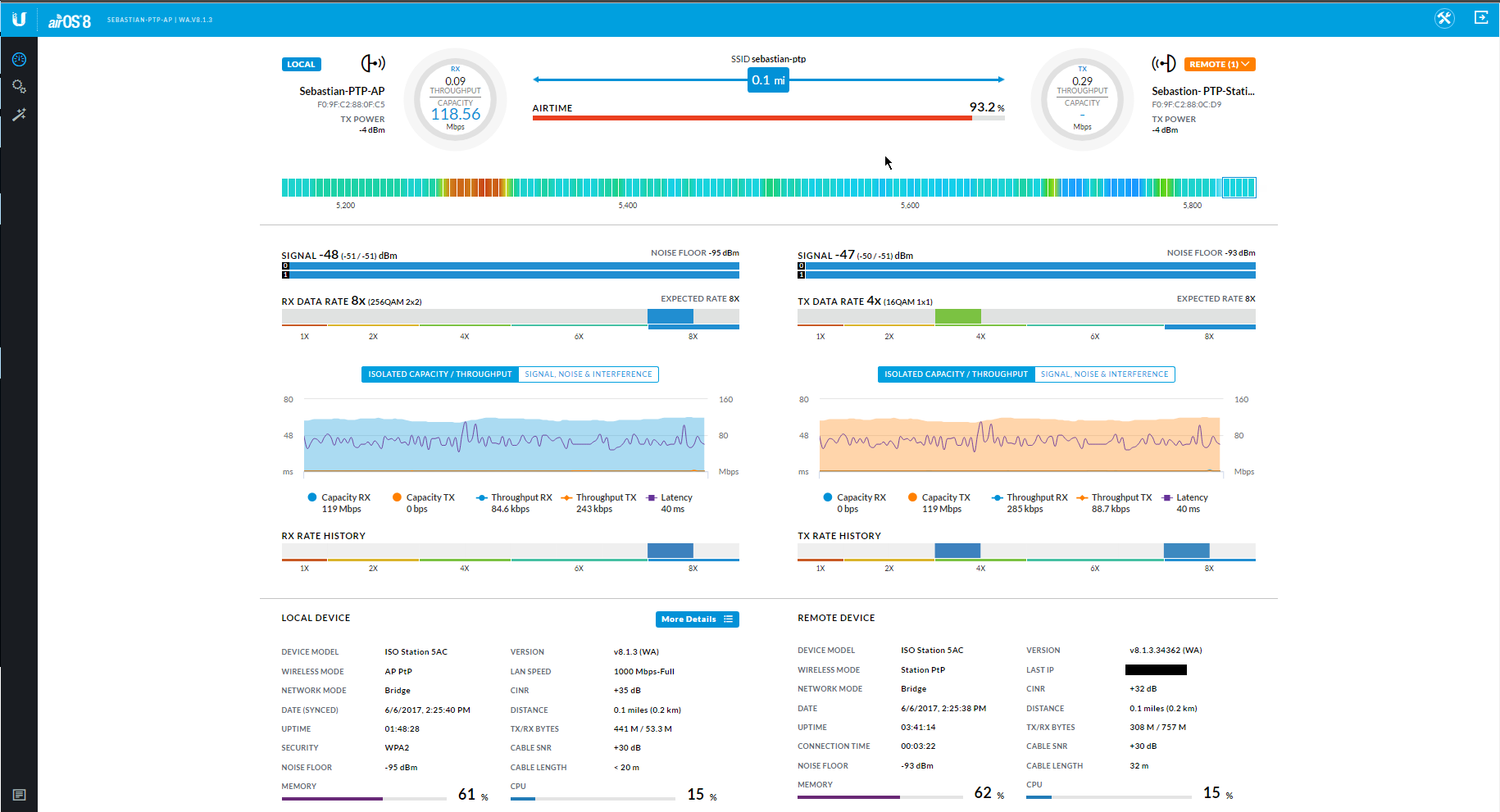Open the log panel icon at sidebar bottom
The height and width of the screenshot is (812, 1500).
pyautogui.click(x=19, y=795)
